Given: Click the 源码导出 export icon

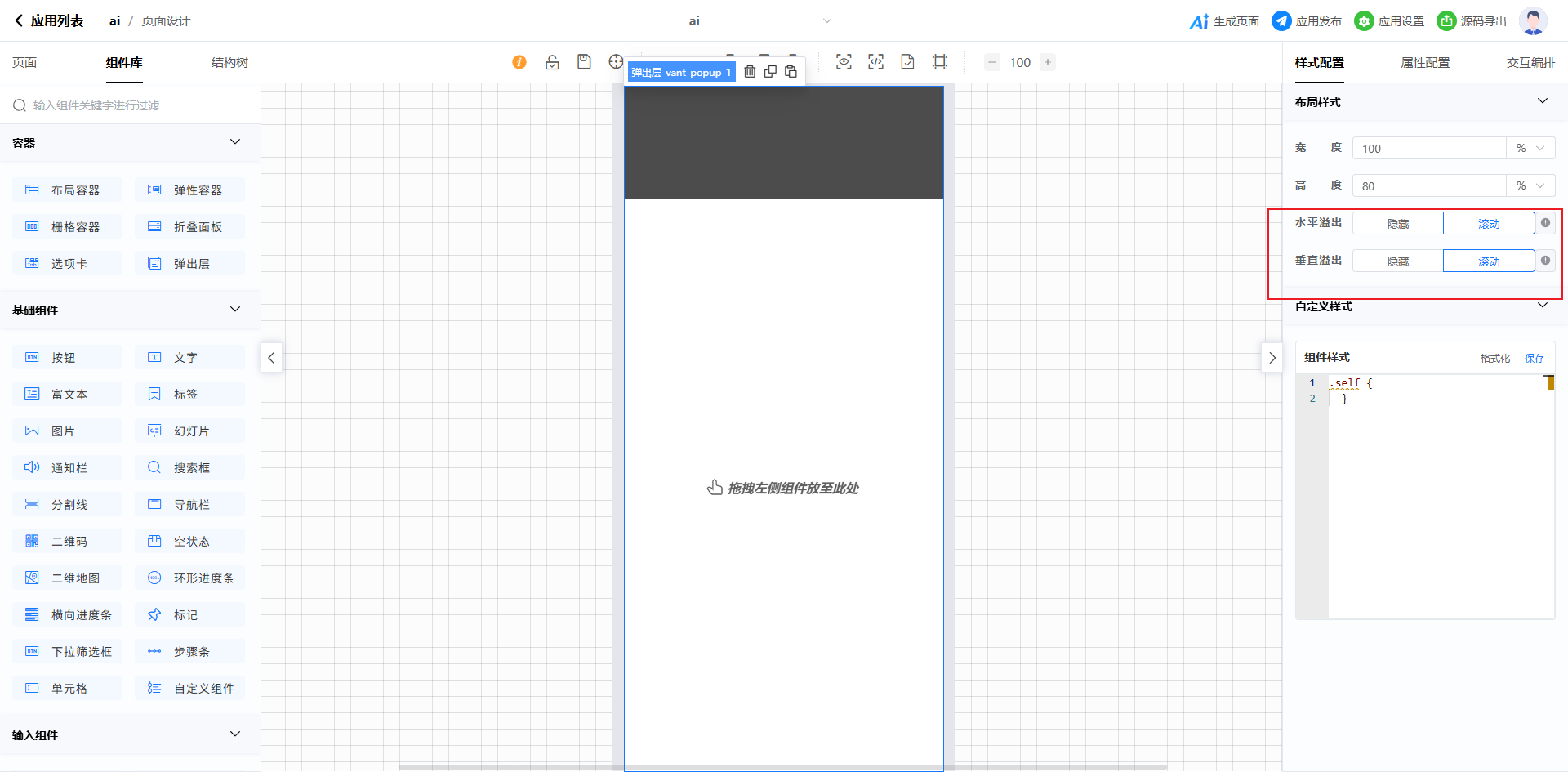Looking at the screenshot, I should click(1446, 21).
